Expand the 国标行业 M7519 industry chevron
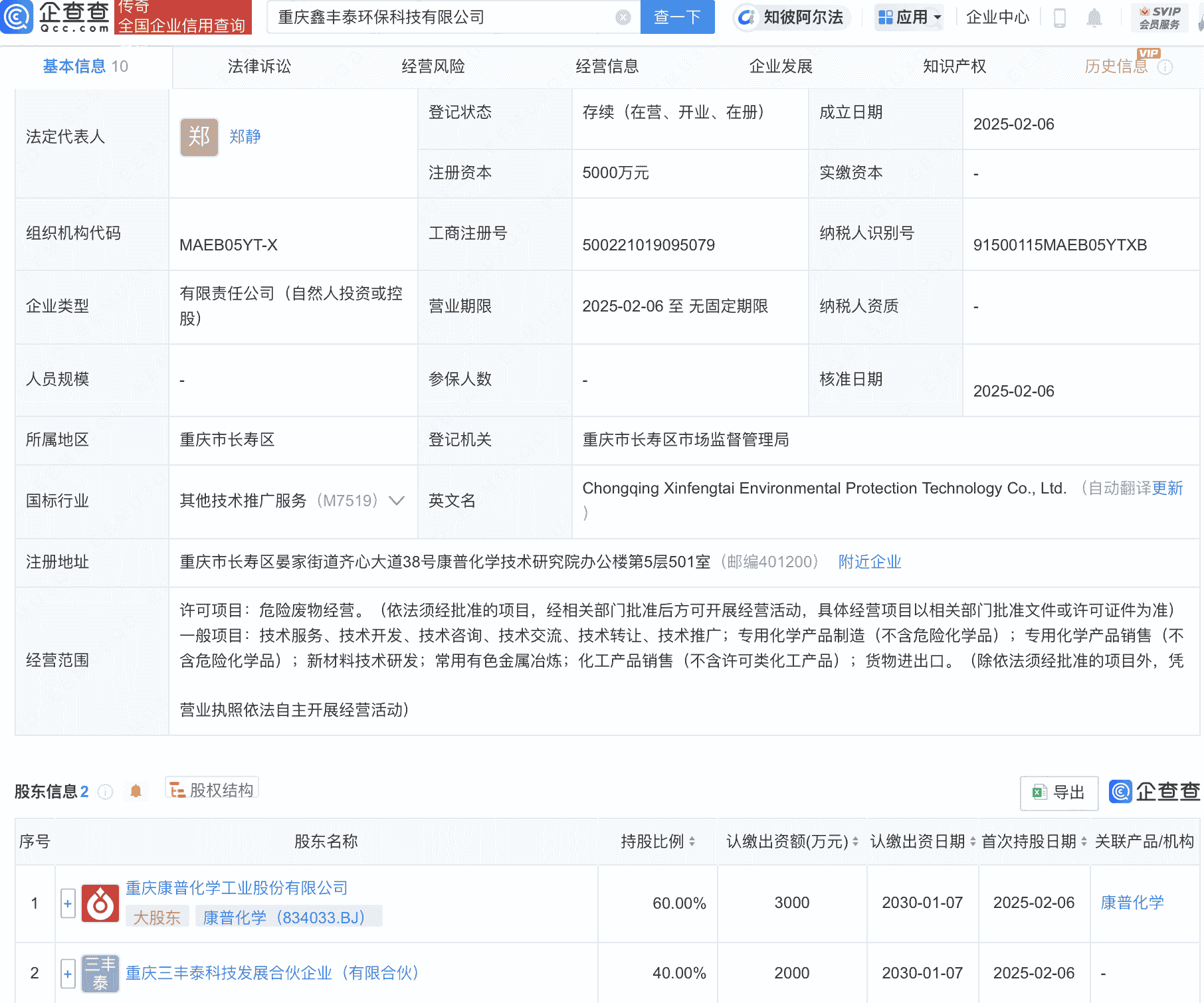The image size is (1204, 1003). click(x=397, y=501)
